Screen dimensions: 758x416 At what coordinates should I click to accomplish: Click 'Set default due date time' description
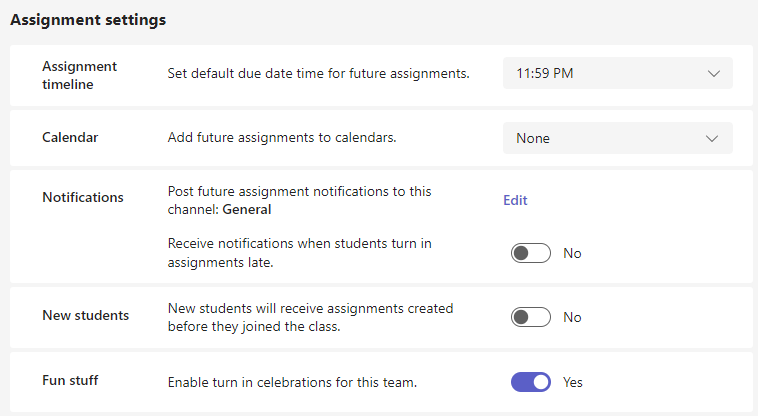(x=318, y=73)
